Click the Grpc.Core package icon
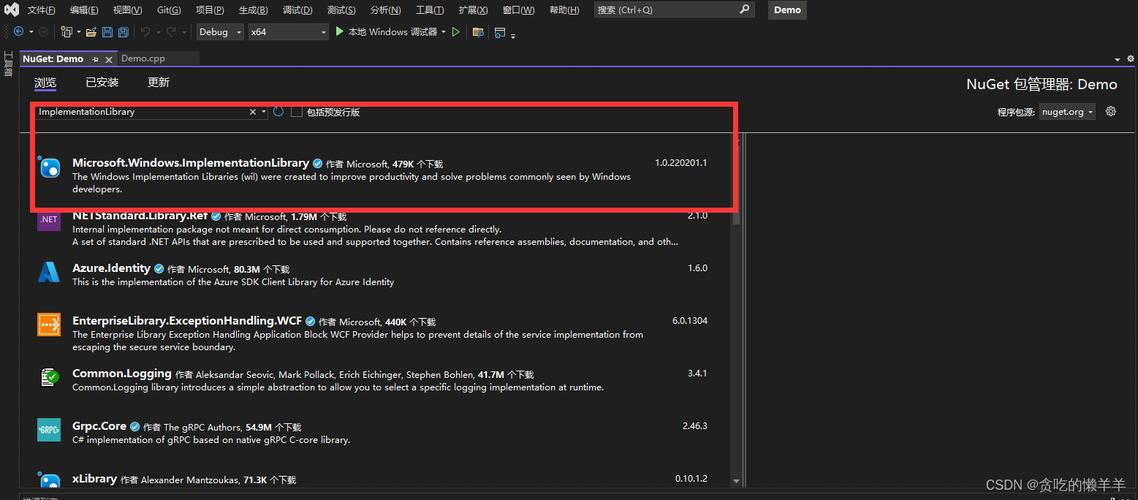 click(x=49, y=430)
